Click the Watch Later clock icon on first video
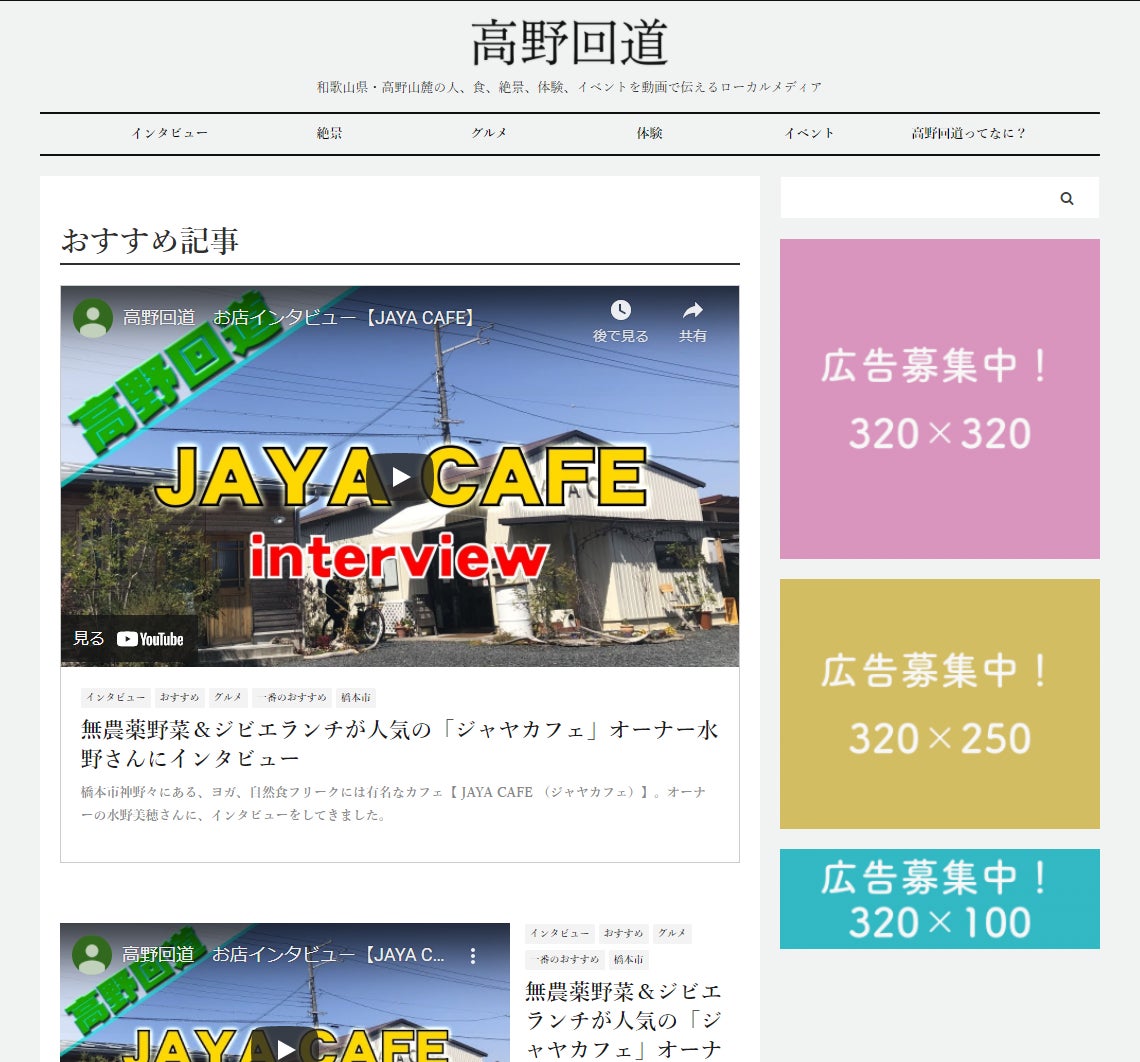 620,310
